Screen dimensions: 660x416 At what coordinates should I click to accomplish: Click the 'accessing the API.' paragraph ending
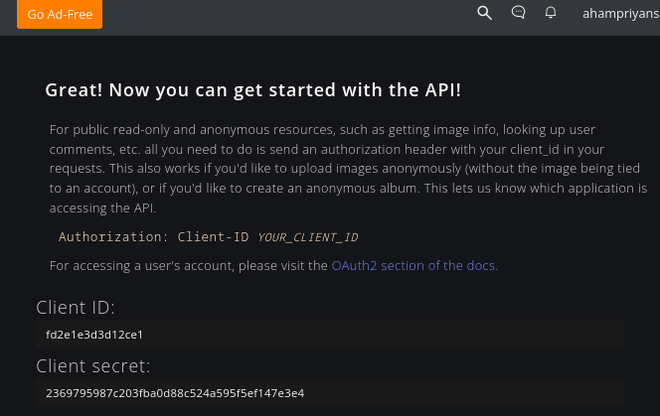click(x=101, y=207)
